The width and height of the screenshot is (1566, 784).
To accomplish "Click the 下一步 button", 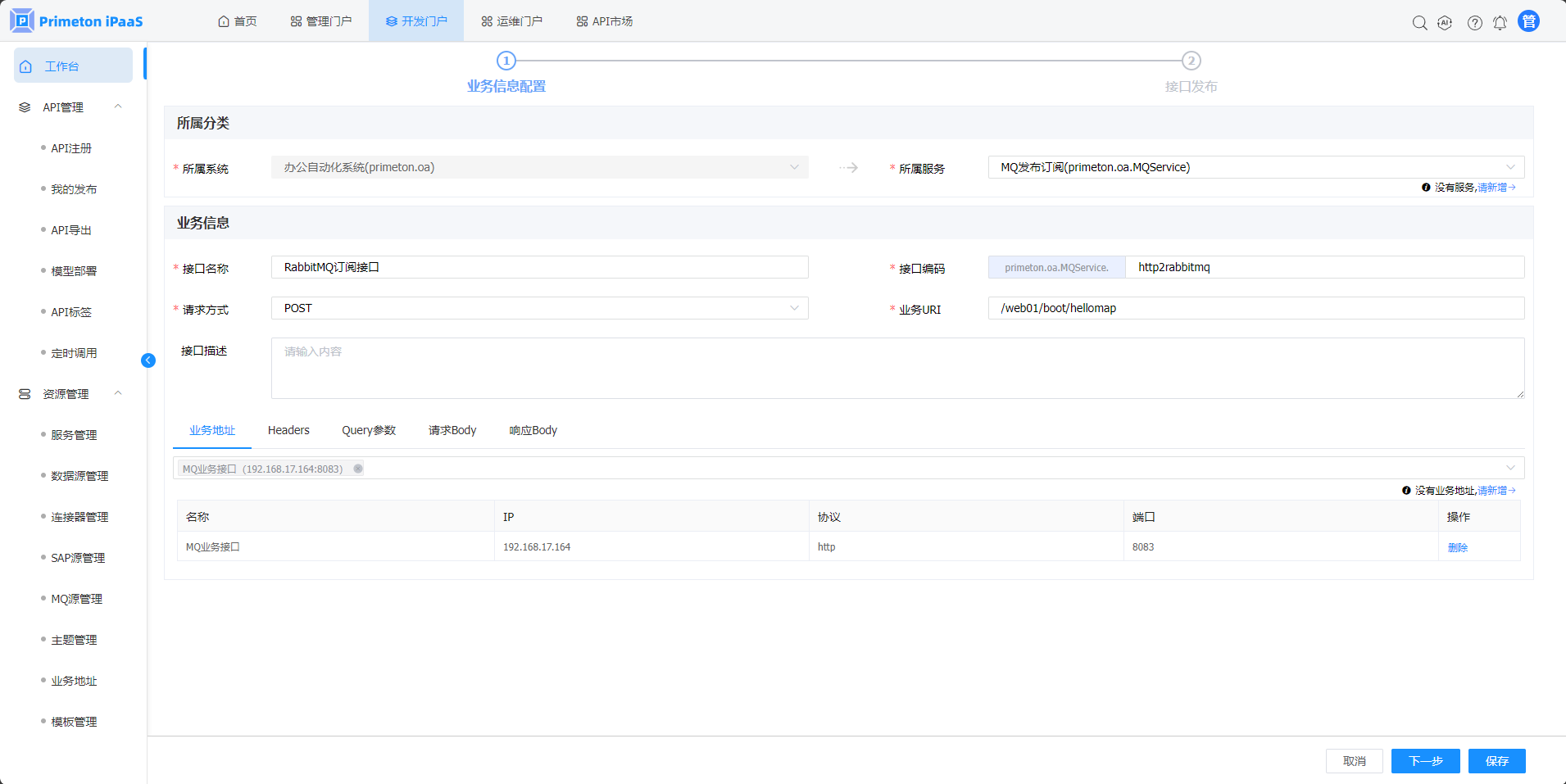I will (1425, 761).
